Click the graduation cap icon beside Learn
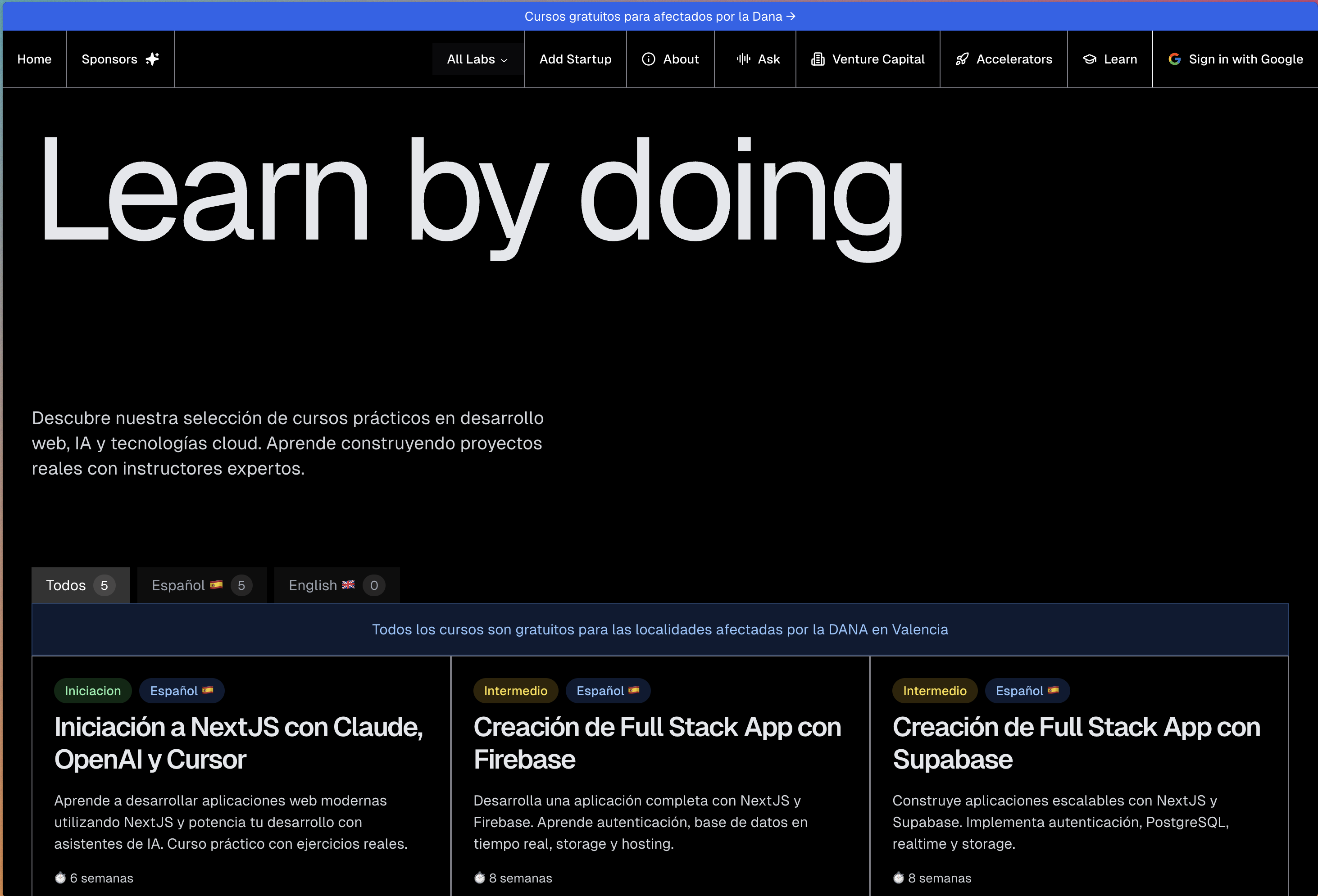This screenshot has width=1318, height=896. click(x=1090, y=59)
